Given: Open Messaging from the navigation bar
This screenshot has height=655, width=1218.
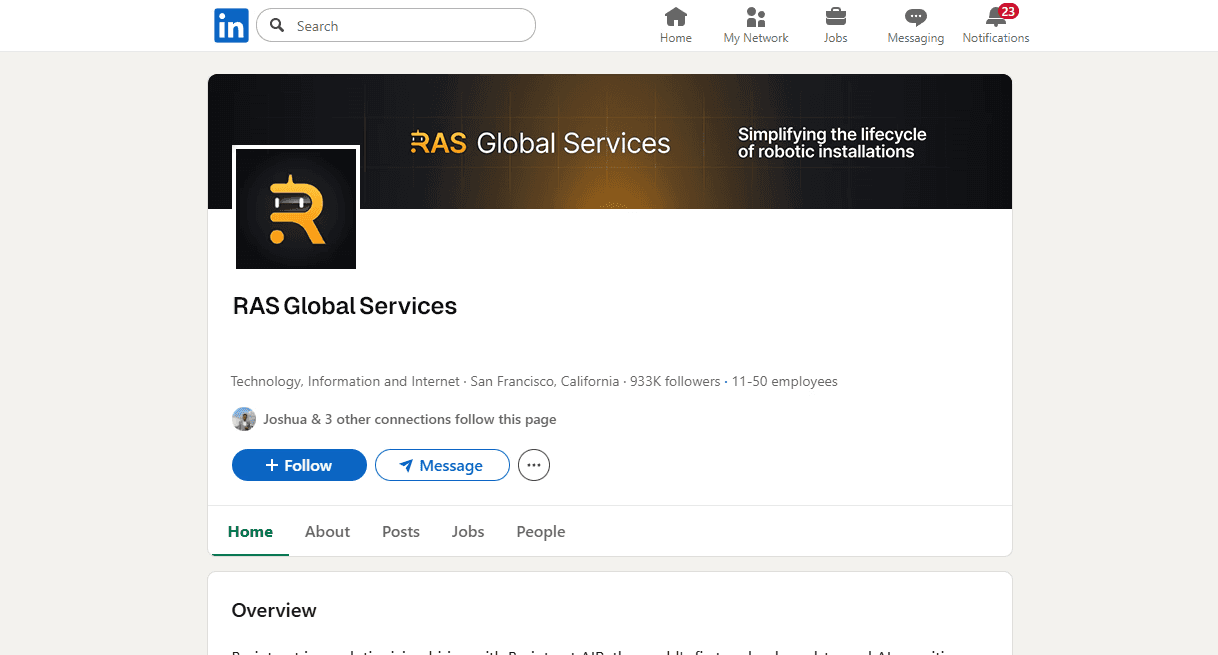Looking at the screenshot, I should tap(915, 26).
